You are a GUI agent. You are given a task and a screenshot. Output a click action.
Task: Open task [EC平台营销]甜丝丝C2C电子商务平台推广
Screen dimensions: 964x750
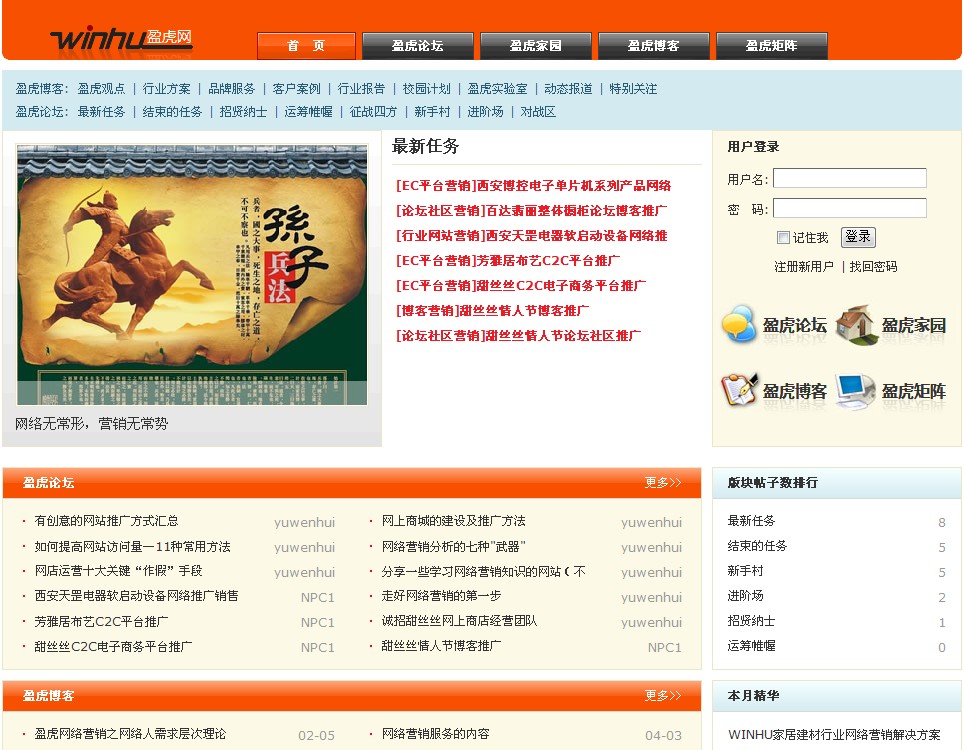pyautogui.click(x=521, y=285)
